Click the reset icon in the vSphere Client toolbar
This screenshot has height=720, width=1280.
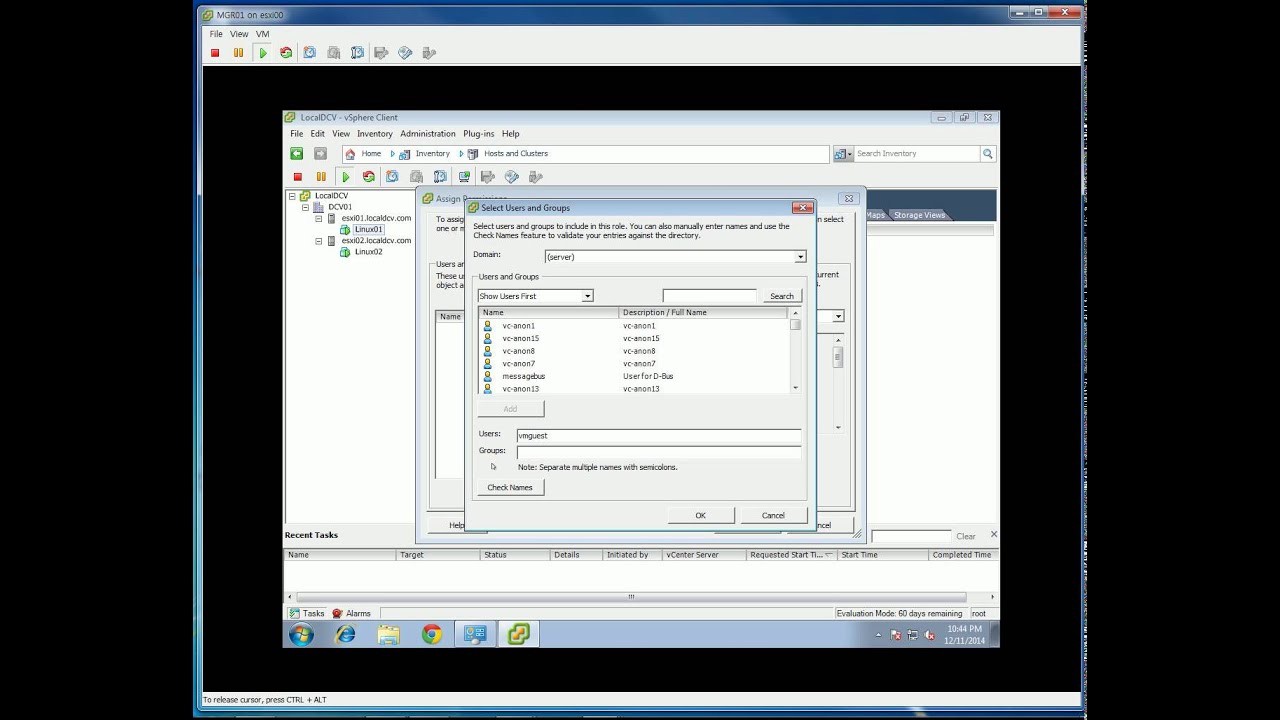pos(369,177)
